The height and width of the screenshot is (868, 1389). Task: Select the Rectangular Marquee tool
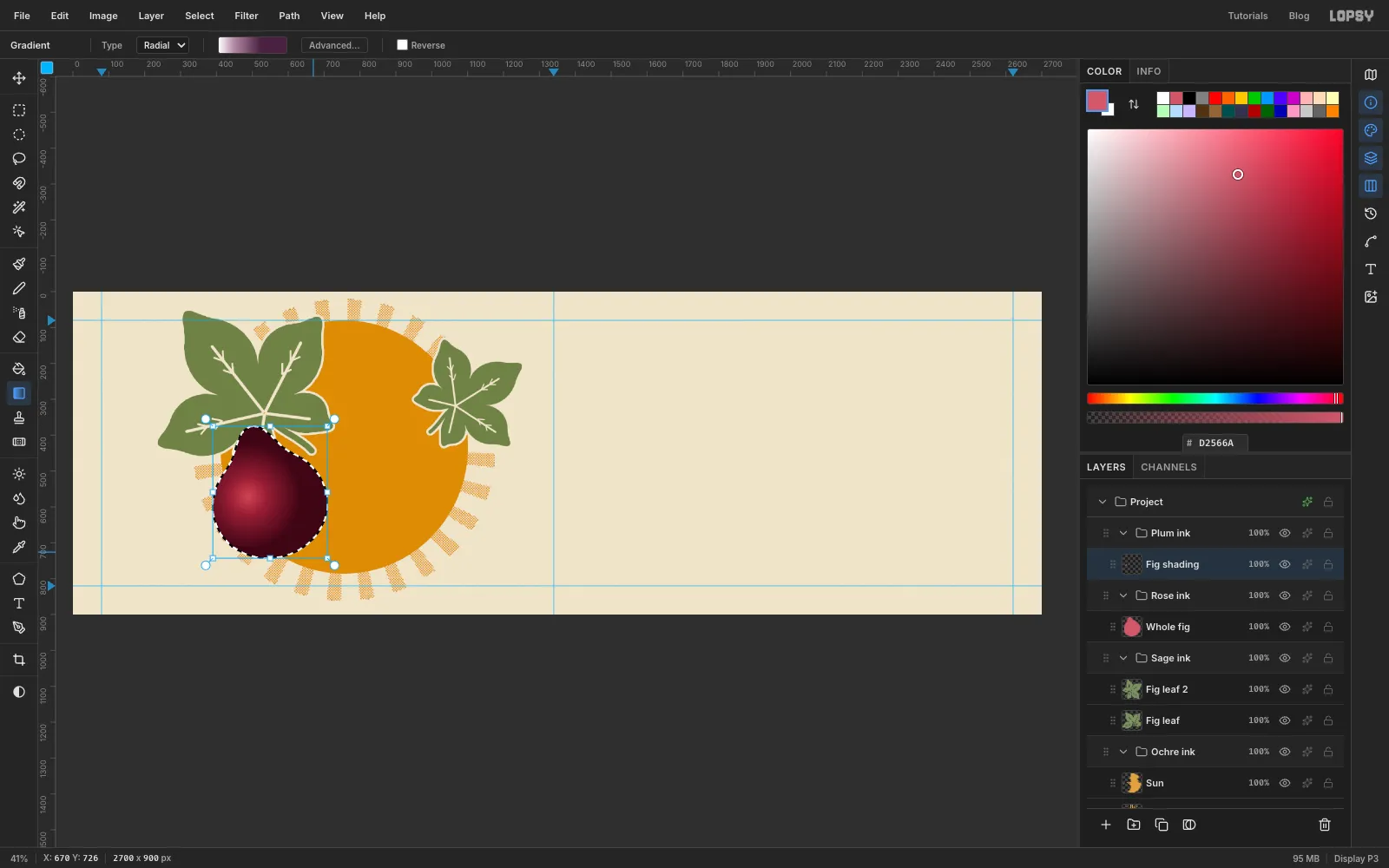pyautogui.click(x=19, y=110)
